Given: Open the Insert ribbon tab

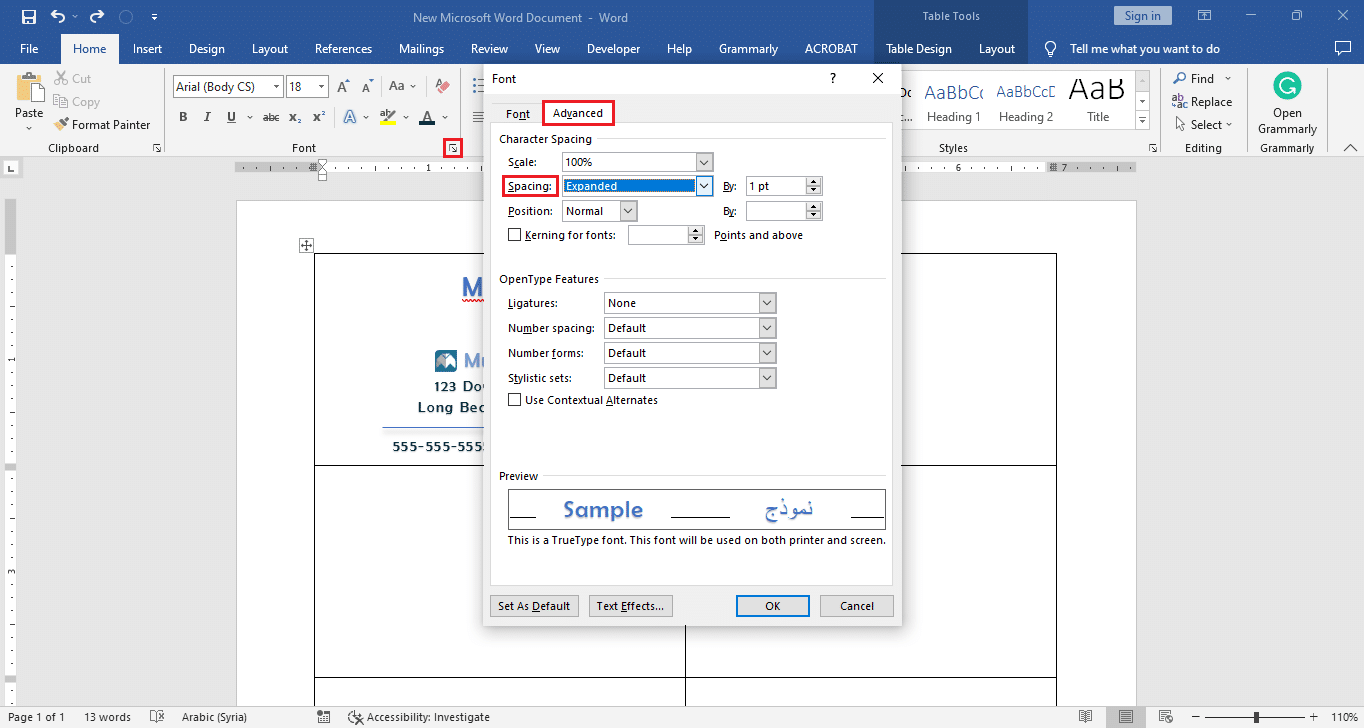Looking at the screenshot, I should [x=147, y=49].
